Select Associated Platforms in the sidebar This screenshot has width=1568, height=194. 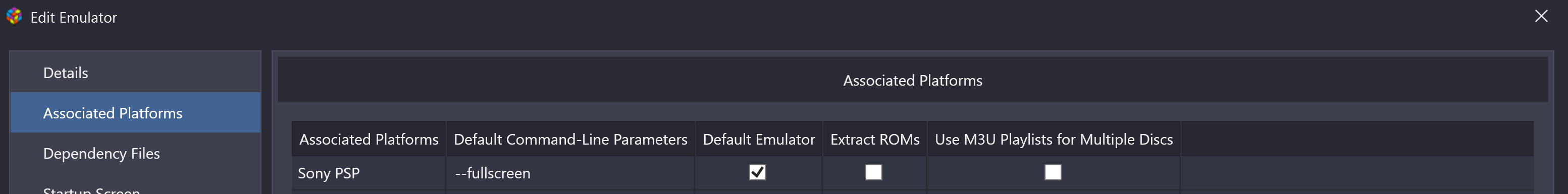135,113
